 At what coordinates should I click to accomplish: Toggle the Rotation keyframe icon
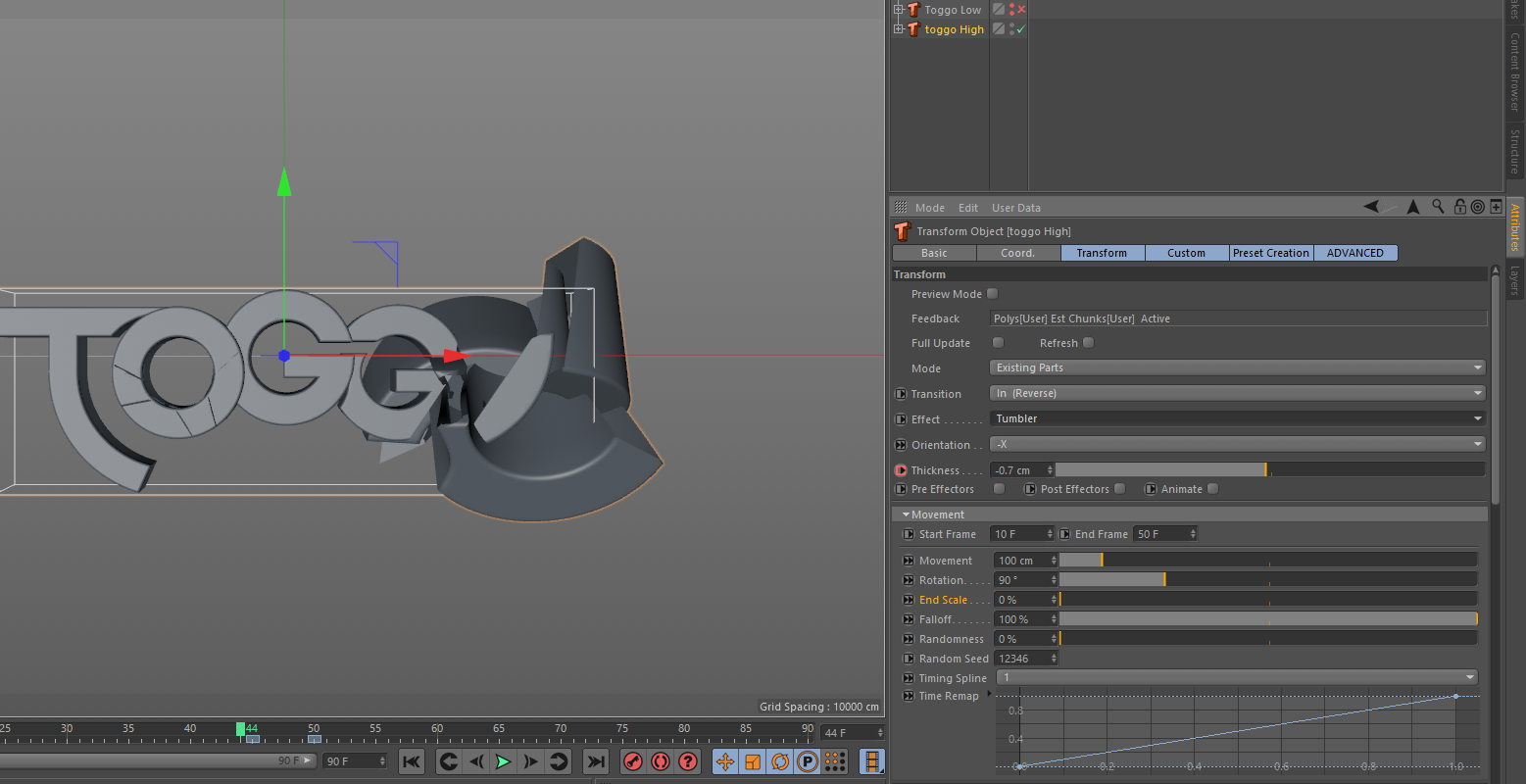(780, 761)
